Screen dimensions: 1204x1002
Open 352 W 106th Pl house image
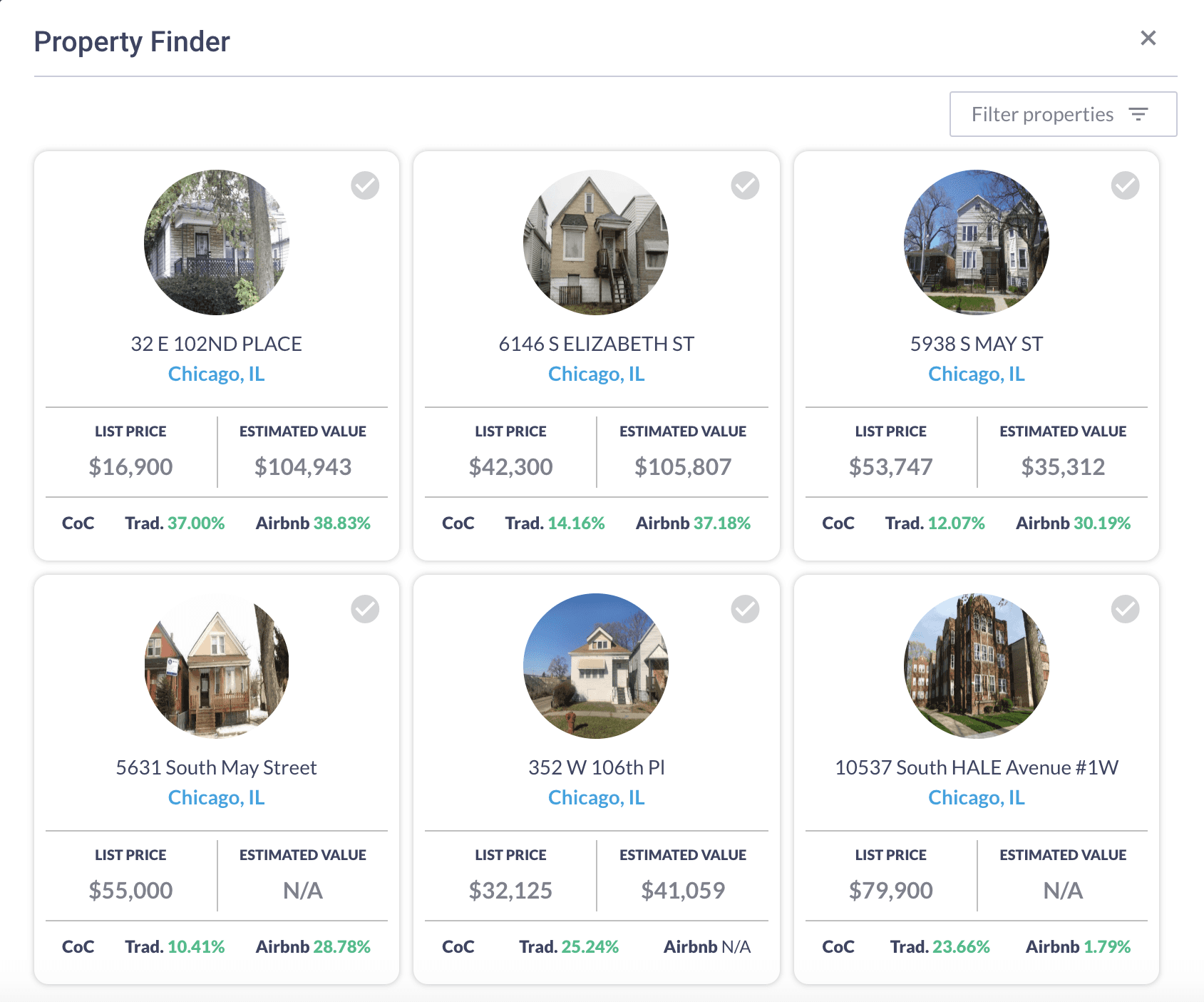597,666
